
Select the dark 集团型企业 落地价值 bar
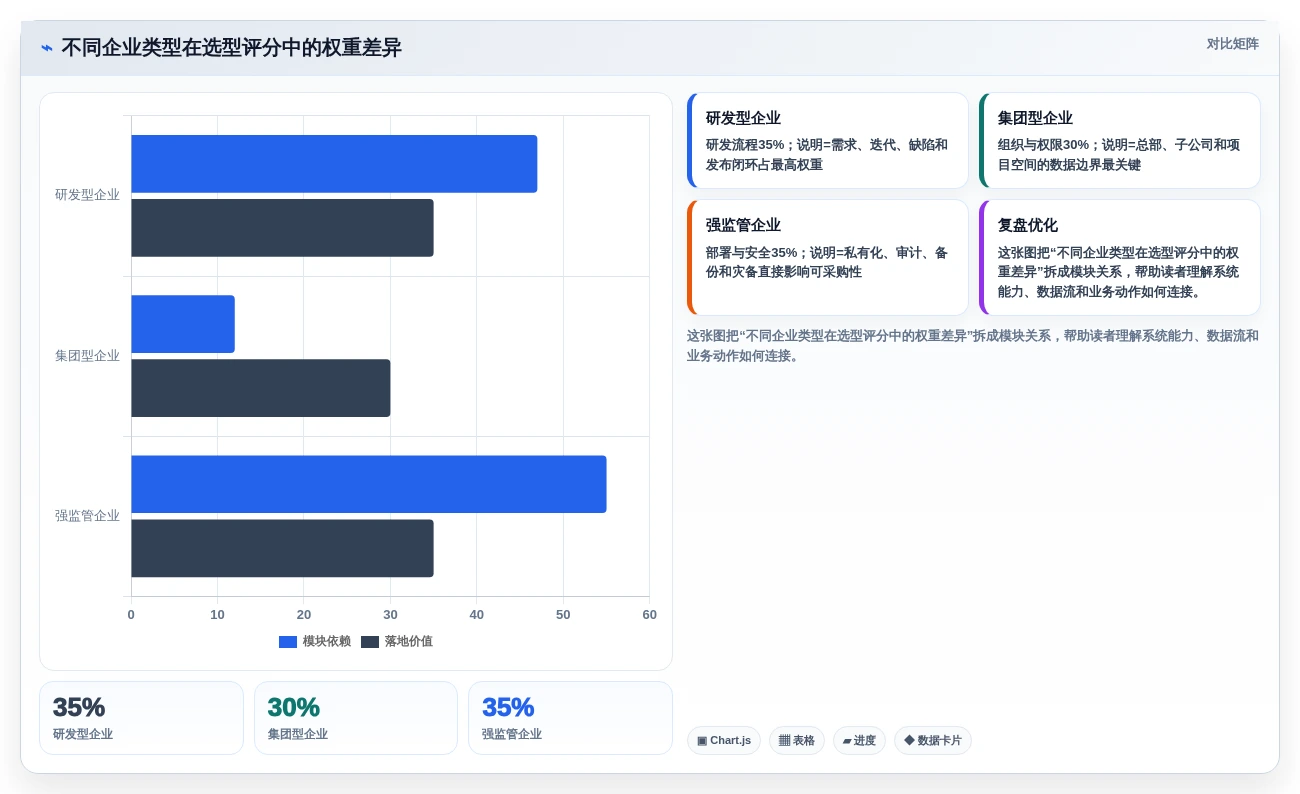click(x=261, y=388)
